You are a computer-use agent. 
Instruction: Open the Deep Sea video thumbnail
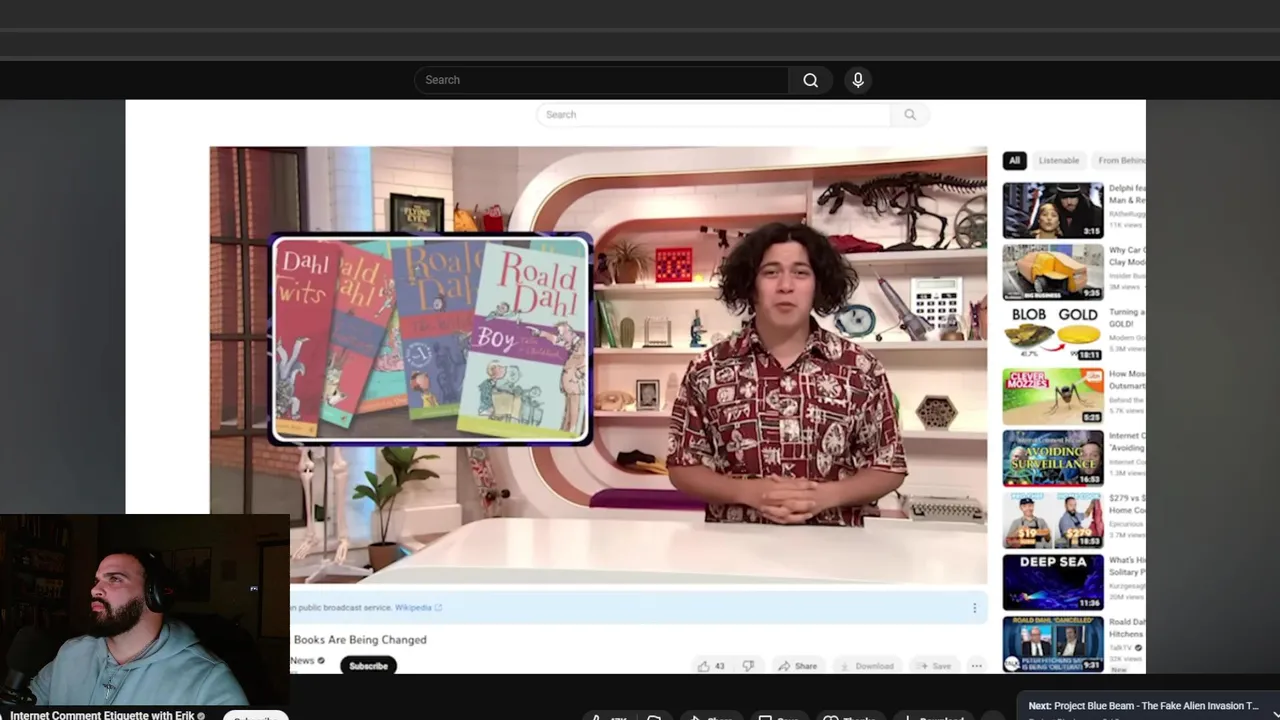(x=1053, y=582)
